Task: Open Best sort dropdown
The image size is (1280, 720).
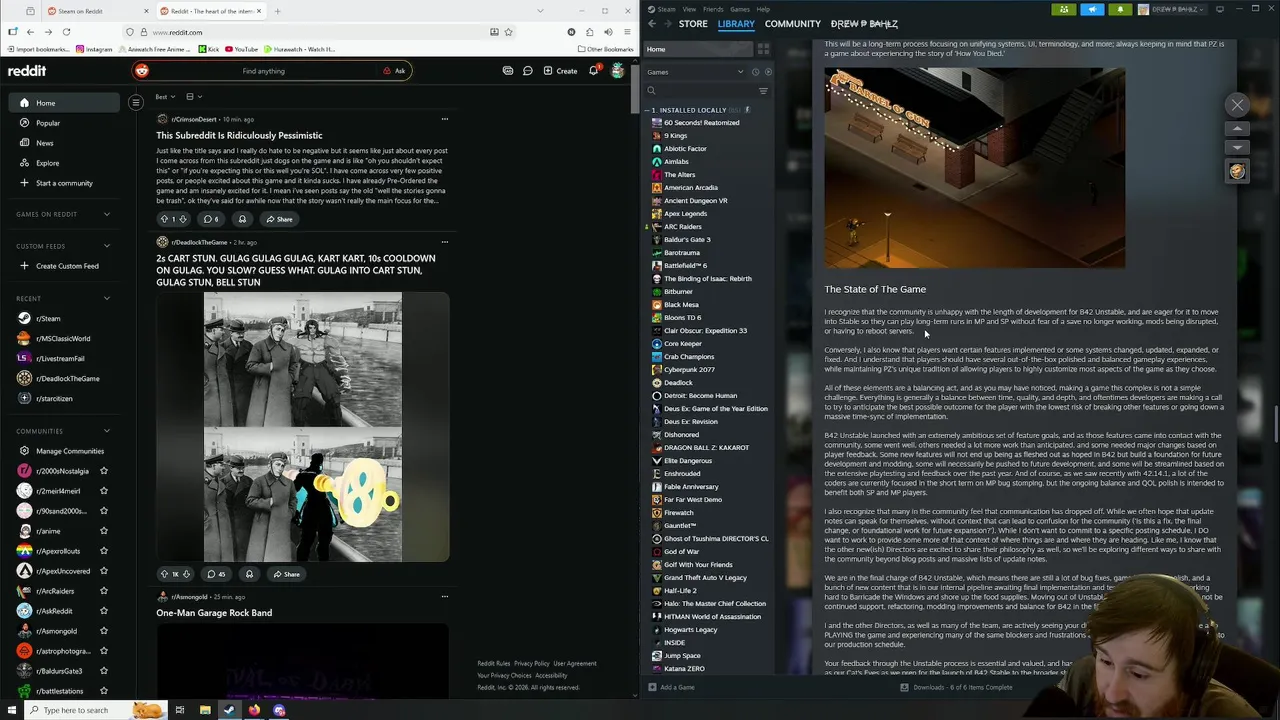Action: (166, 97)
